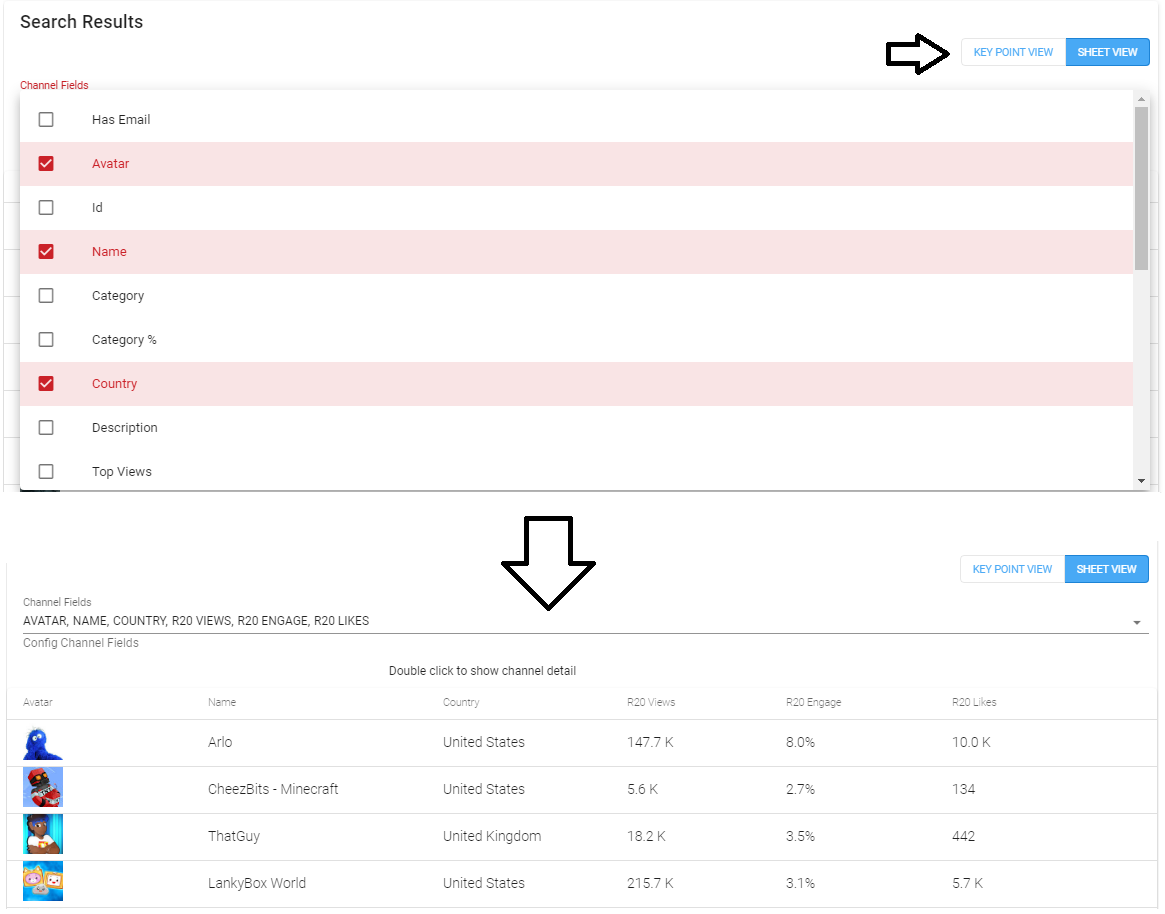Click the Search Results heading

coord(82,22)
